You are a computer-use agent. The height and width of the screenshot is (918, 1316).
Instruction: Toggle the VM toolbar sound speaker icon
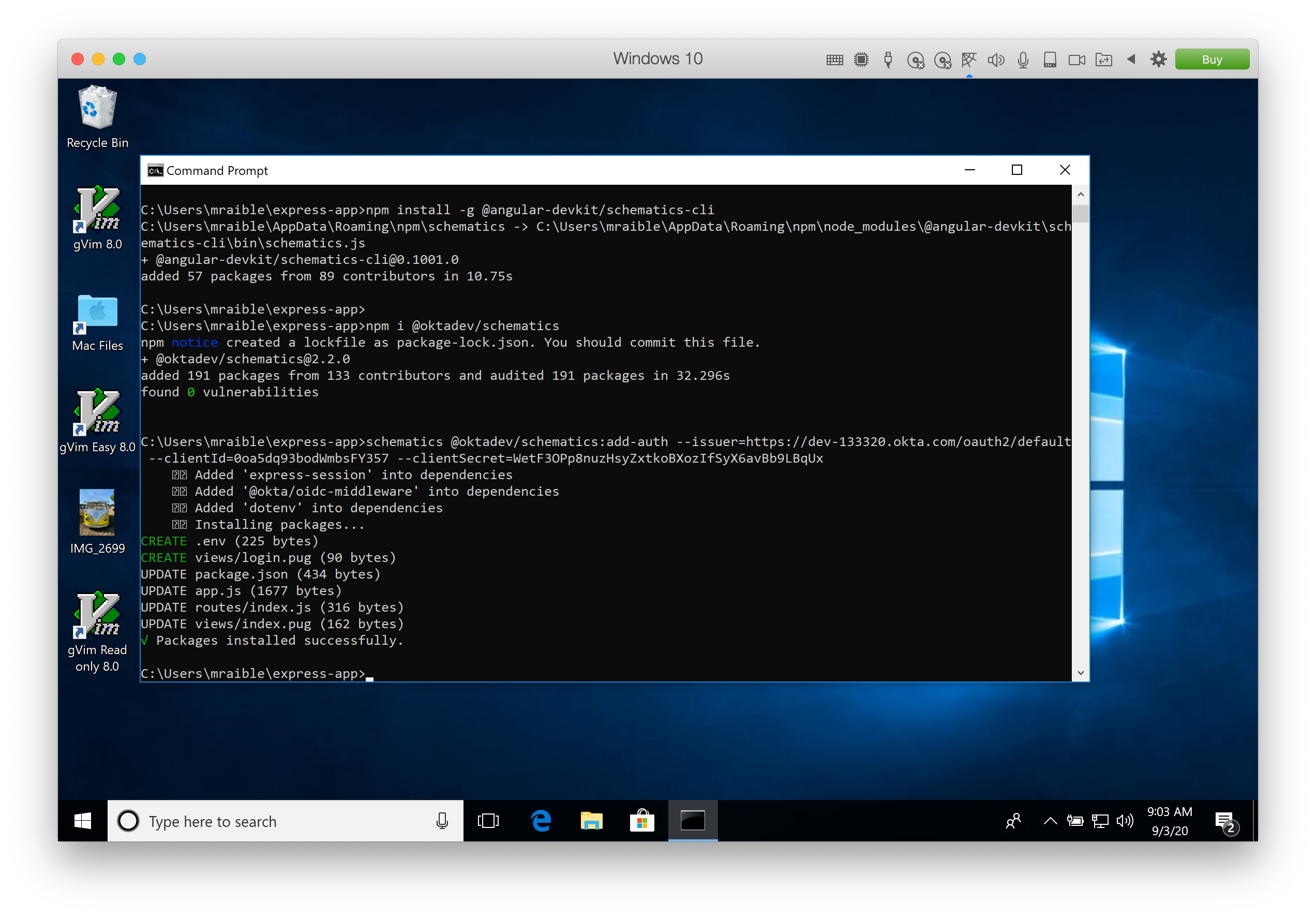(996, 60)
